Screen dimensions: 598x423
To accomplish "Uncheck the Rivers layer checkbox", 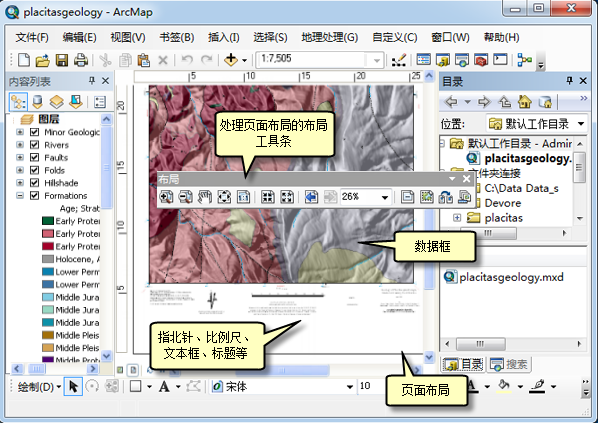I will 34,145.
